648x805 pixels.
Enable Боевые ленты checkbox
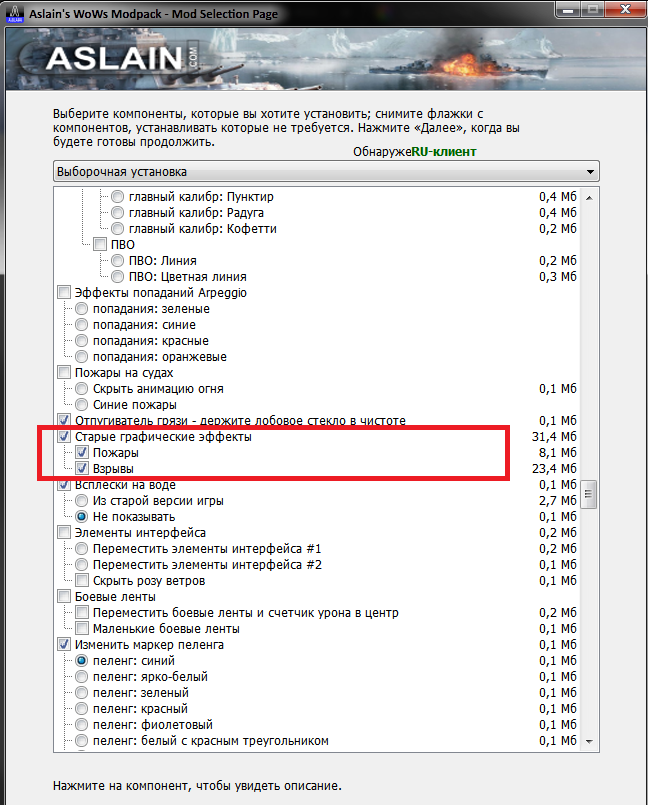(x=64, y=596)
